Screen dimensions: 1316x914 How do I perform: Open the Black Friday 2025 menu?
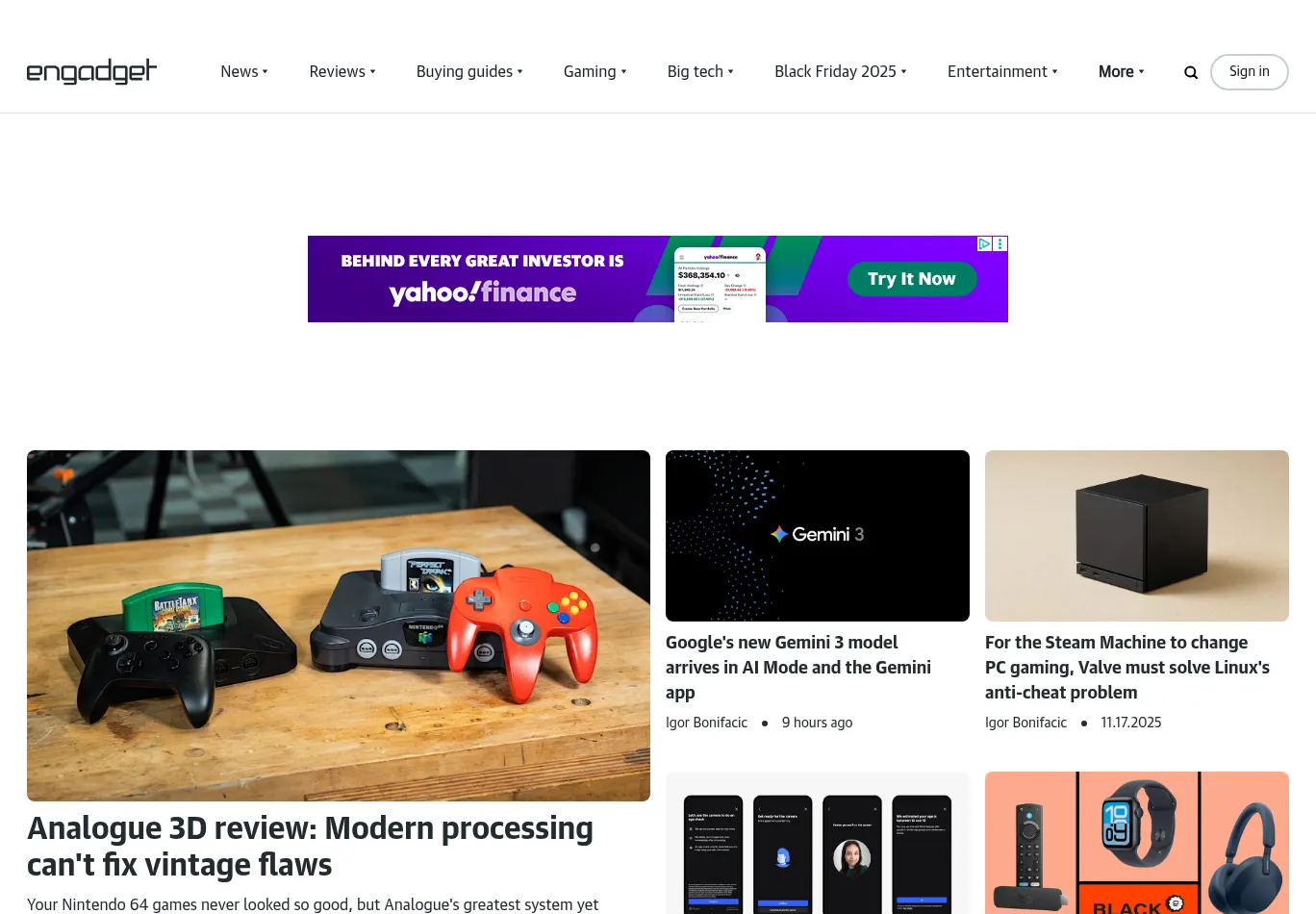(x=841, y=71)
